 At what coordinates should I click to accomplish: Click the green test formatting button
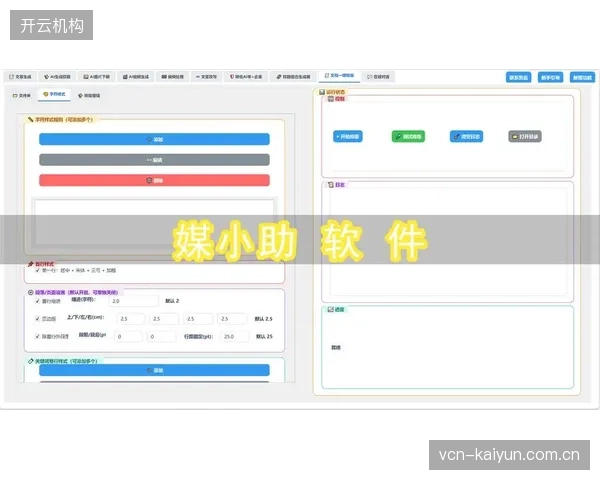(x=408, y=136)
